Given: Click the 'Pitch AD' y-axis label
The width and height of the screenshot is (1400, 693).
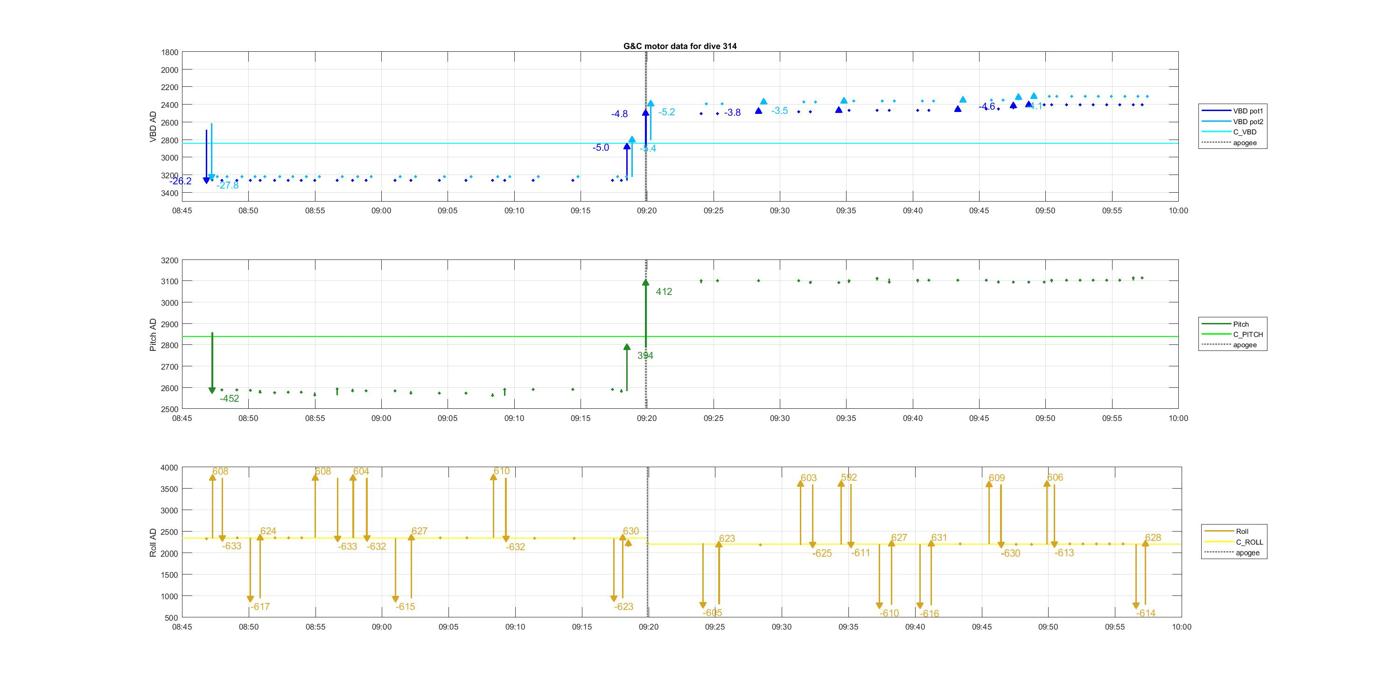Looking at the screenshot, I should coord(154,334).
